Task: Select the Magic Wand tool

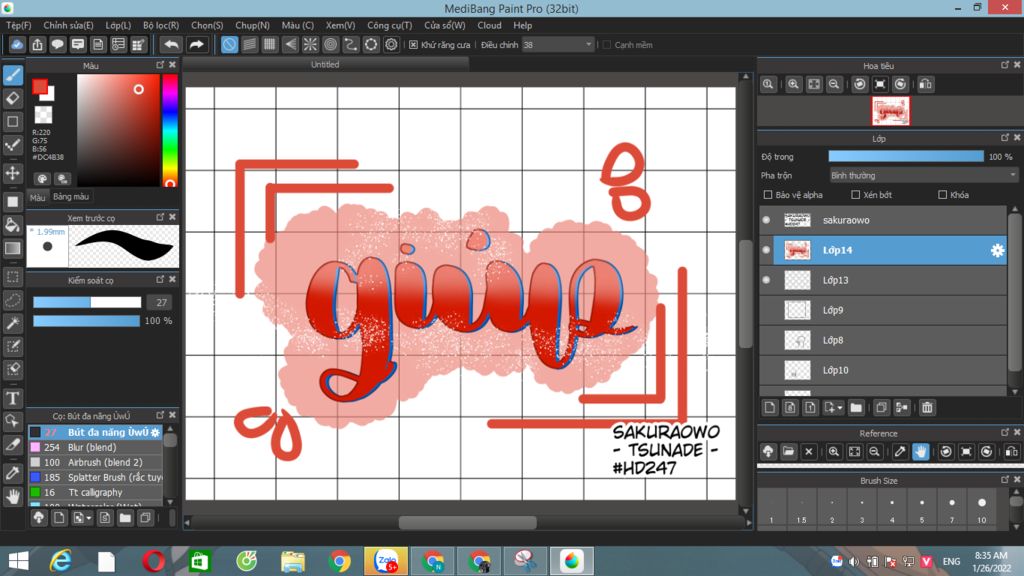Action: [13, 323]
